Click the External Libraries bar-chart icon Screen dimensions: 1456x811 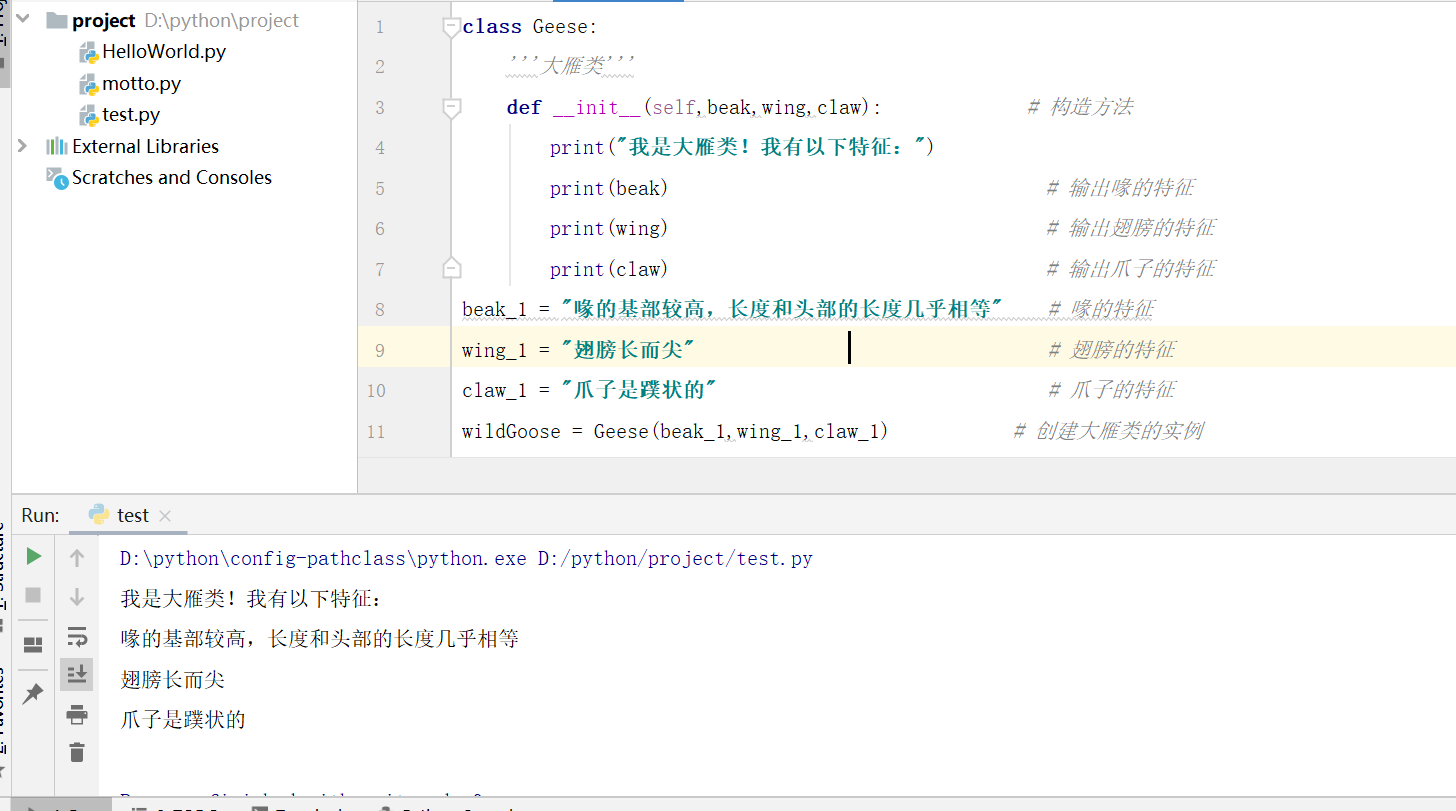coord(57,146)
